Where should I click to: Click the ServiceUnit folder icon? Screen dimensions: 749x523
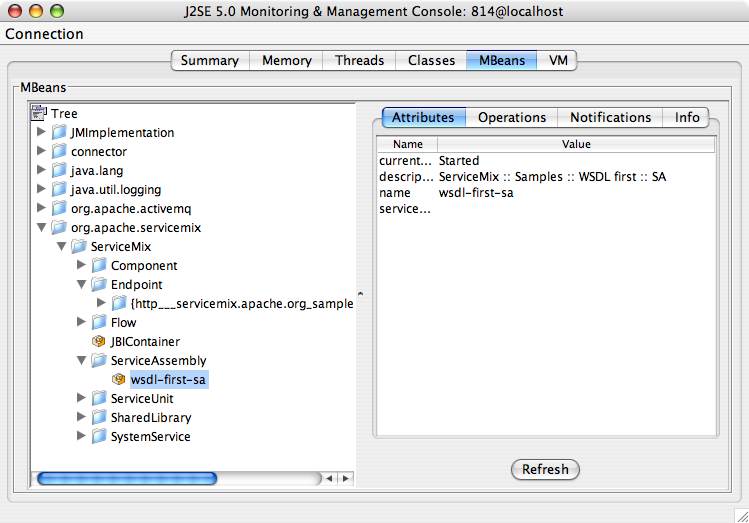pyautogui.click(x=99, y=398)
